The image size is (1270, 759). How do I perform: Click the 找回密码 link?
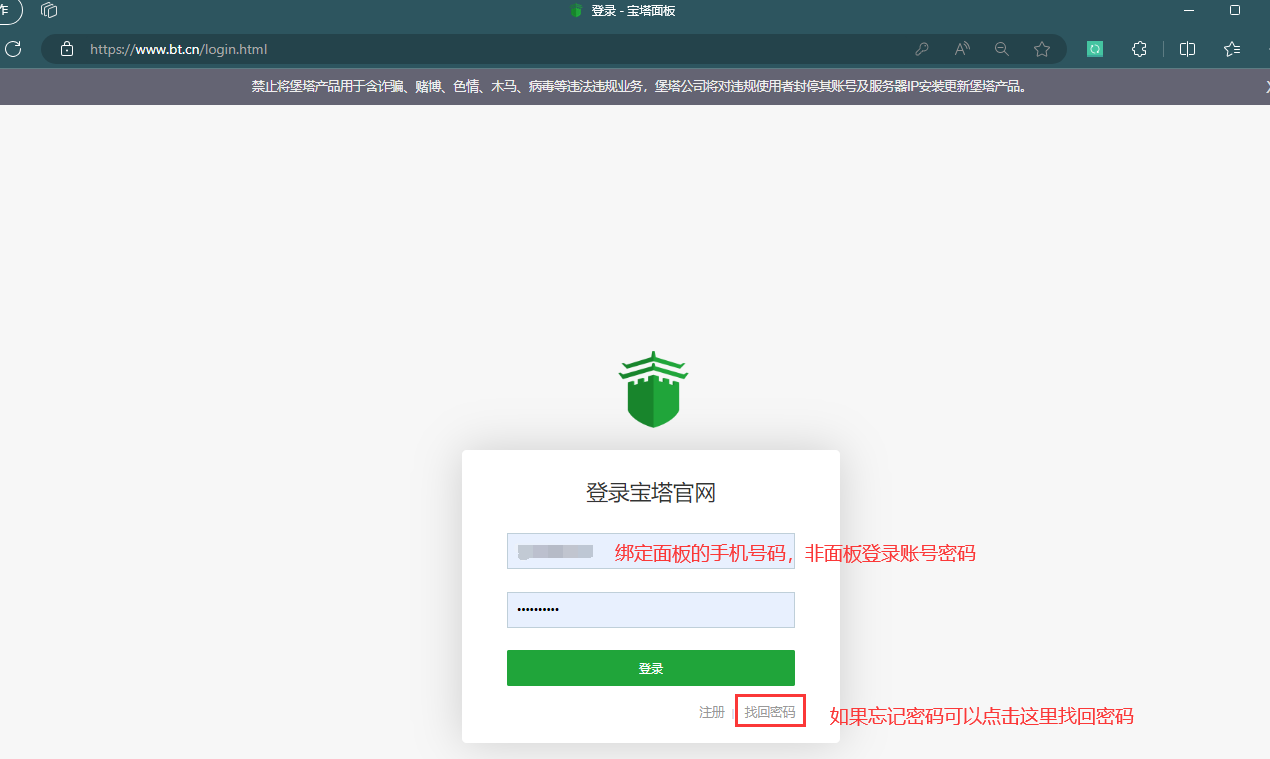[x=770, y=712]
